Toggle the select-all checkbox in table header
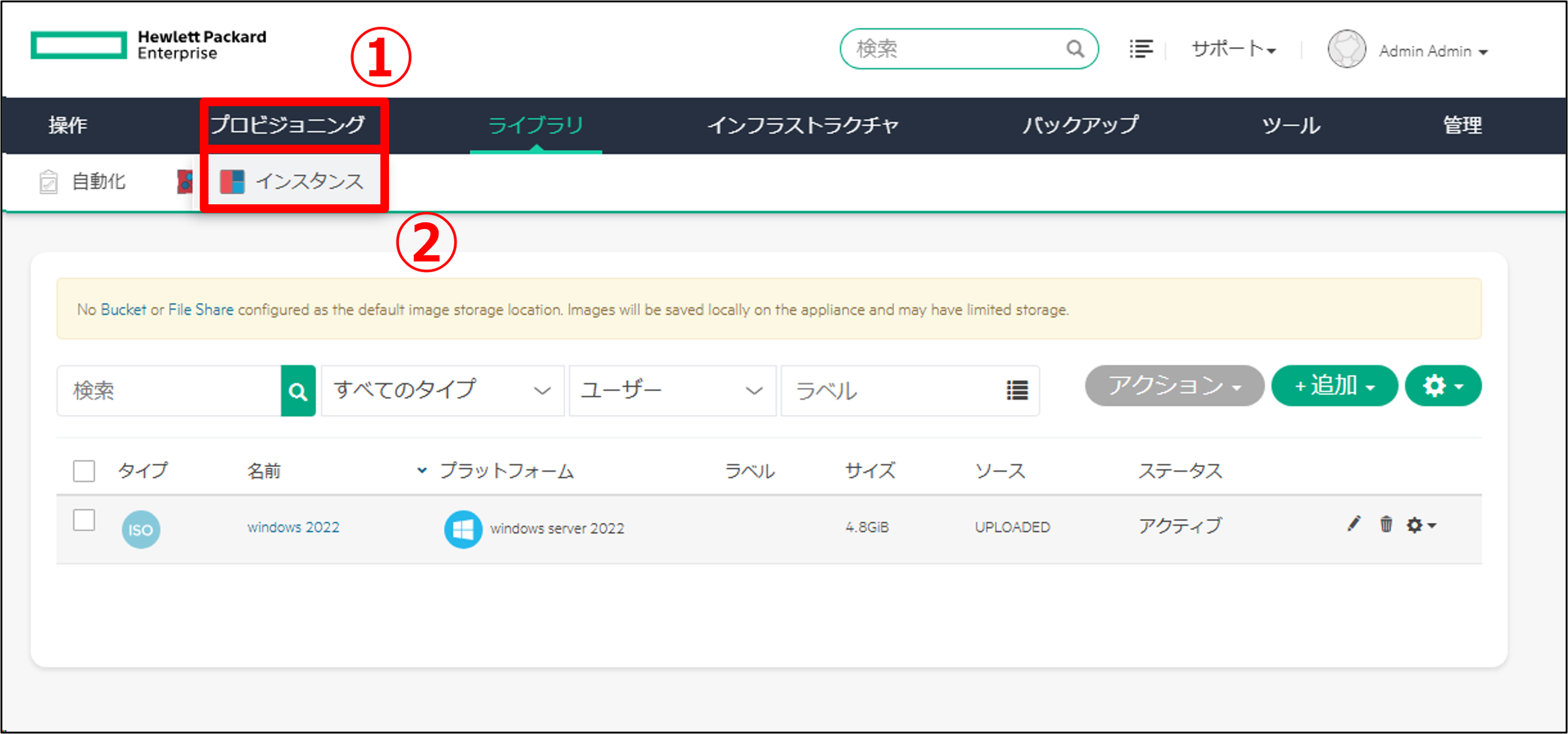Viewport: 1568px width, 734px height. [x=84, y=469]
